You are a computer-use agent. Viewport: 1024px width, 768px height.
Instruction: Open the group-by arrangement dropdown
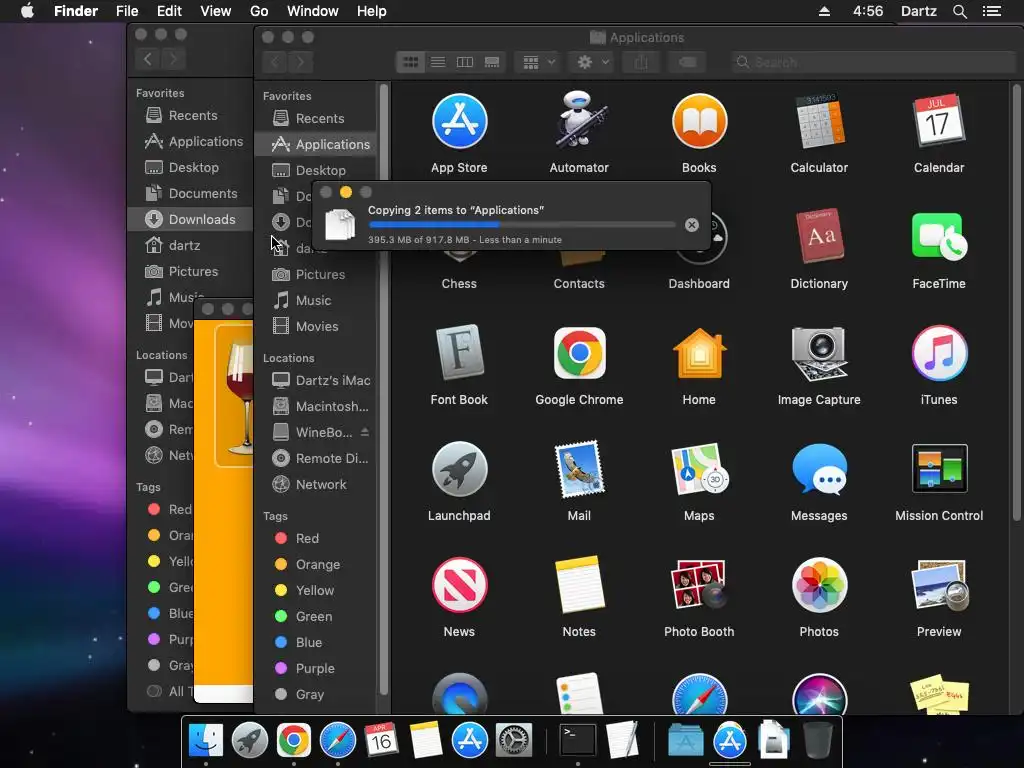click(x=538, y=62)
